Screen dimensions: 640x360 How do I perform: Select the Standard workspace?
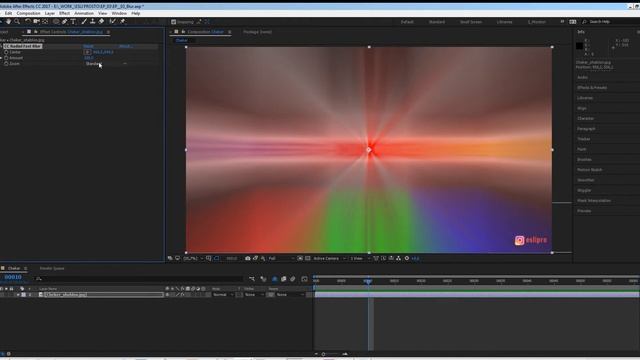[x=437, y=22]
